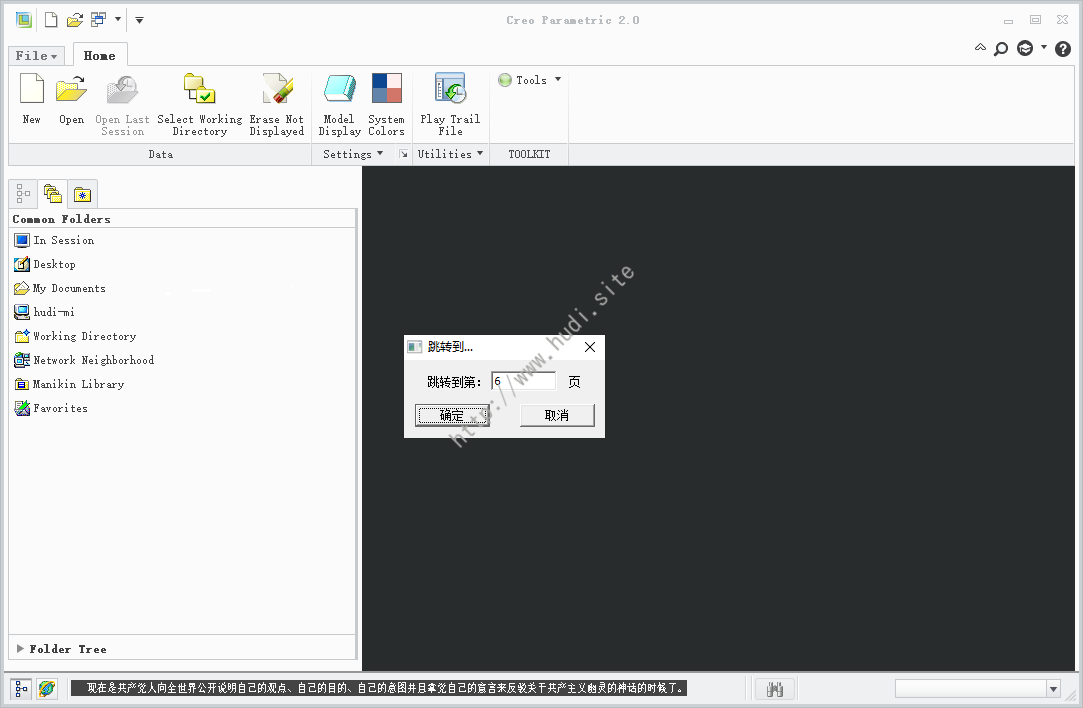This screenshot has height=708, width=1083.
Task: Open Help question mark icon
Action: (1063, 48)
